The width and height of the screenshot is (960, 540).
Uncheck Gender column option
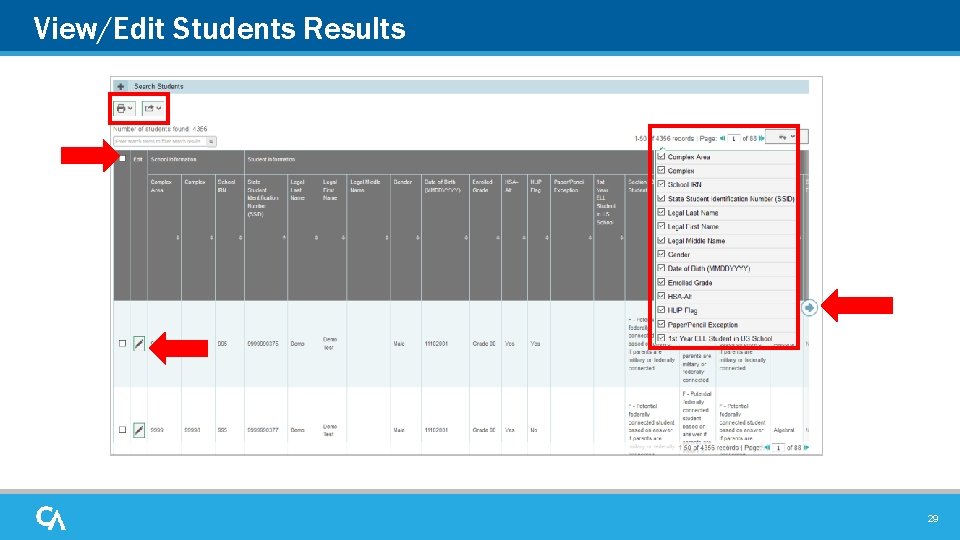pos(661,254)
